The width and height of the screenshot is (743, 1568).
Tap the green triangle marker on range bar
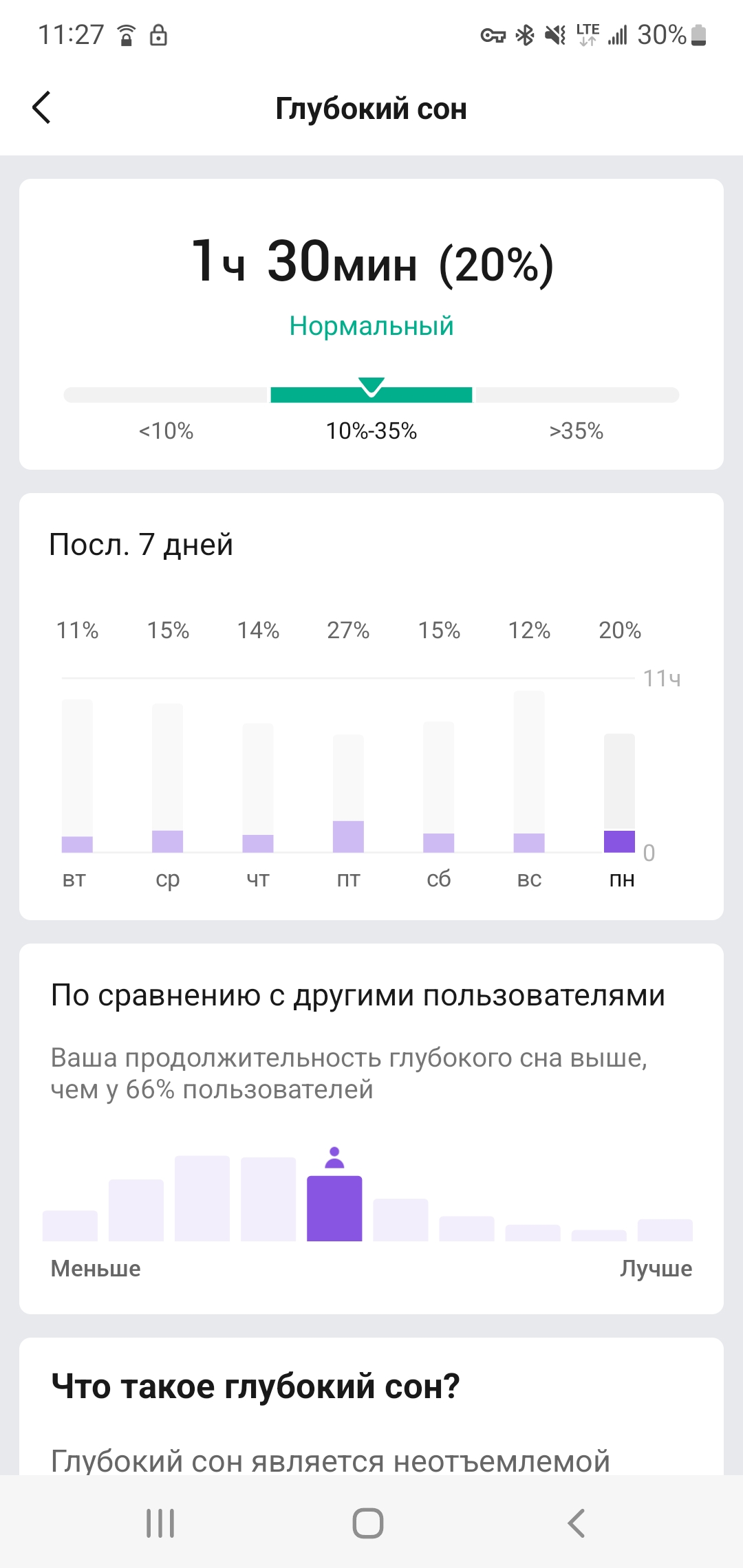point(371,386)
